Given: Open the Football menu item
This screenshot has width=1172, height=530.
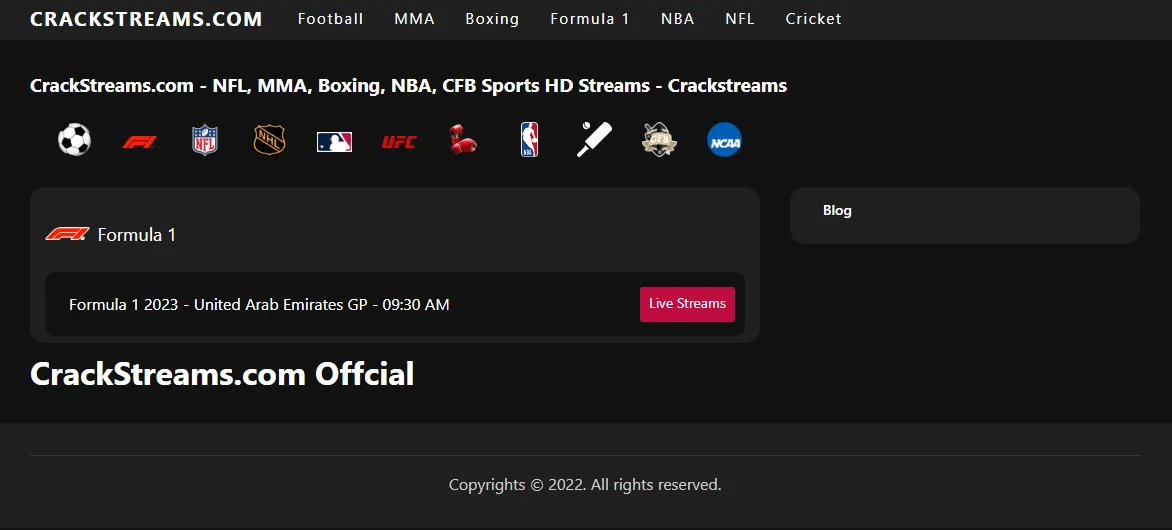Looking at the screenshot, I should point(330,19).
